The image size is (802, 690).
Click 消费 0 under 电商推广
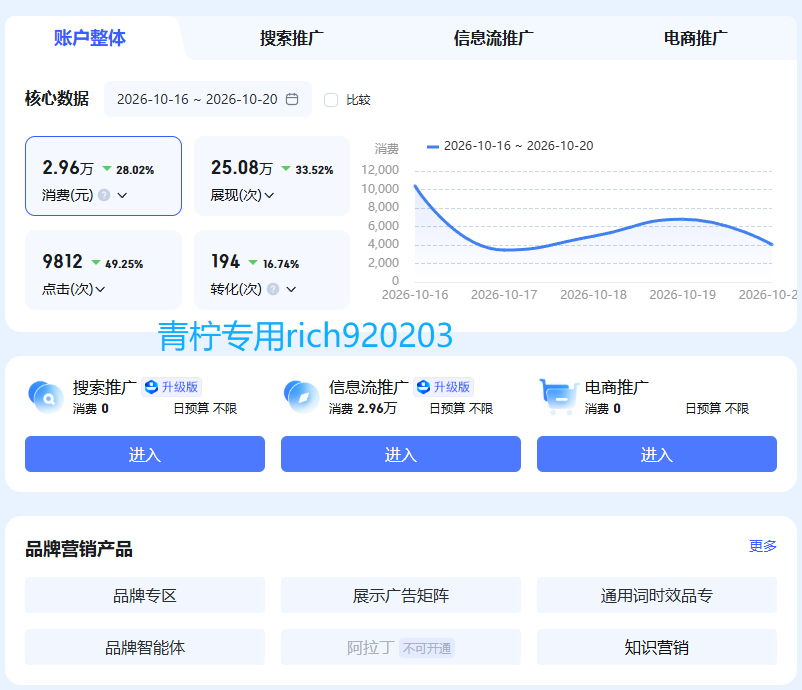pos(603,408)
